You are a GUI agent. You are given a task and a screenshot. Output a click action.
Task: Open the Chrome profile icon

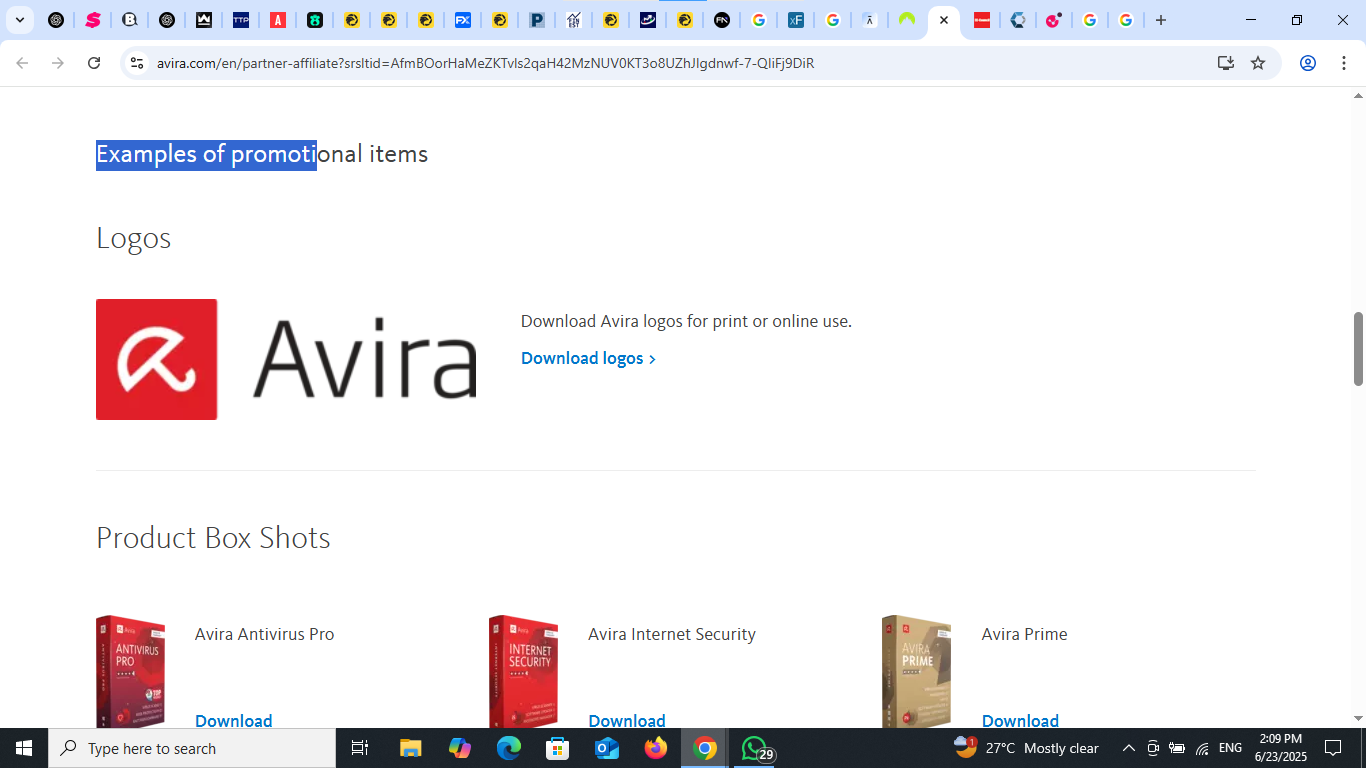click(x=1307, y=63)
